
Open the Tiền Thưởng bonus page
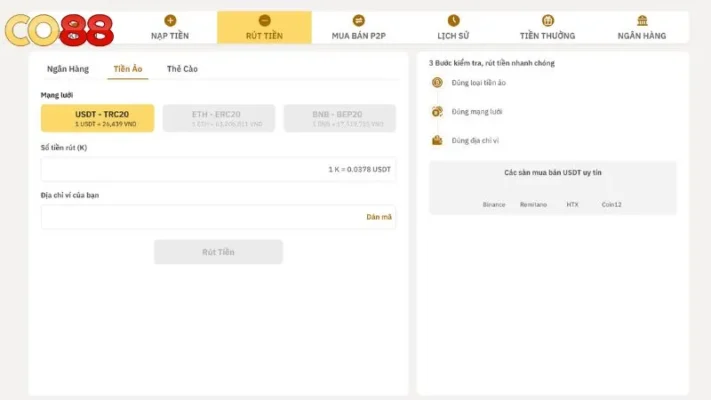click(547, 27)
